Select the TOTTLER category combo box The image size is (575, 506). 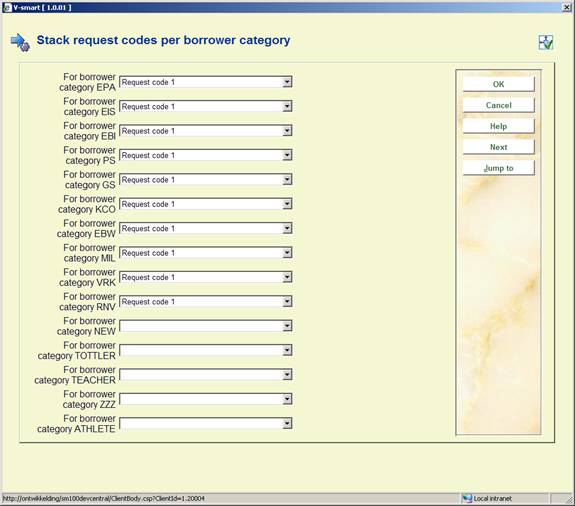click(x=206, y=350)
